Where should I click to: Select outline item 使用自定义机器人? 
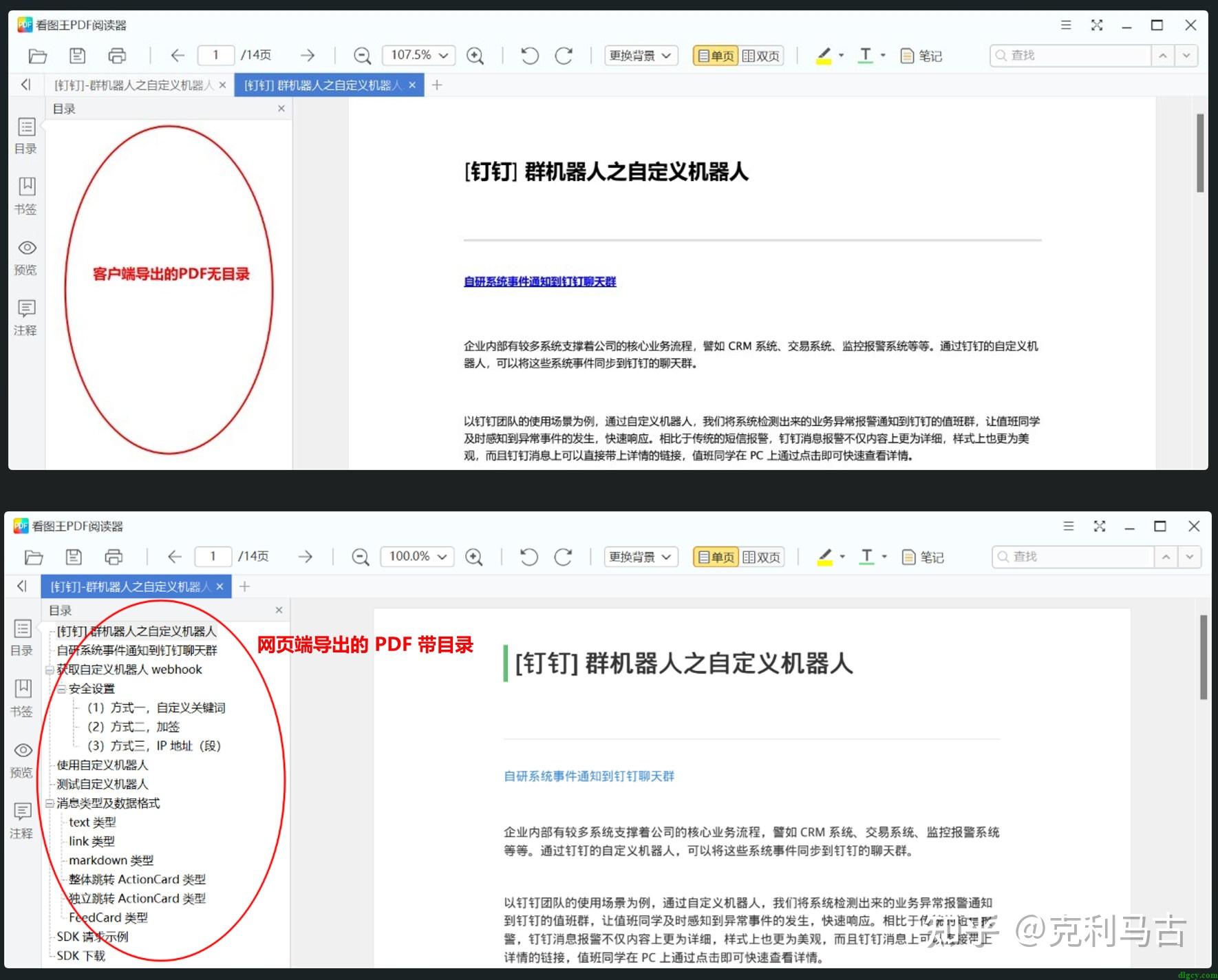pos(103,765)
